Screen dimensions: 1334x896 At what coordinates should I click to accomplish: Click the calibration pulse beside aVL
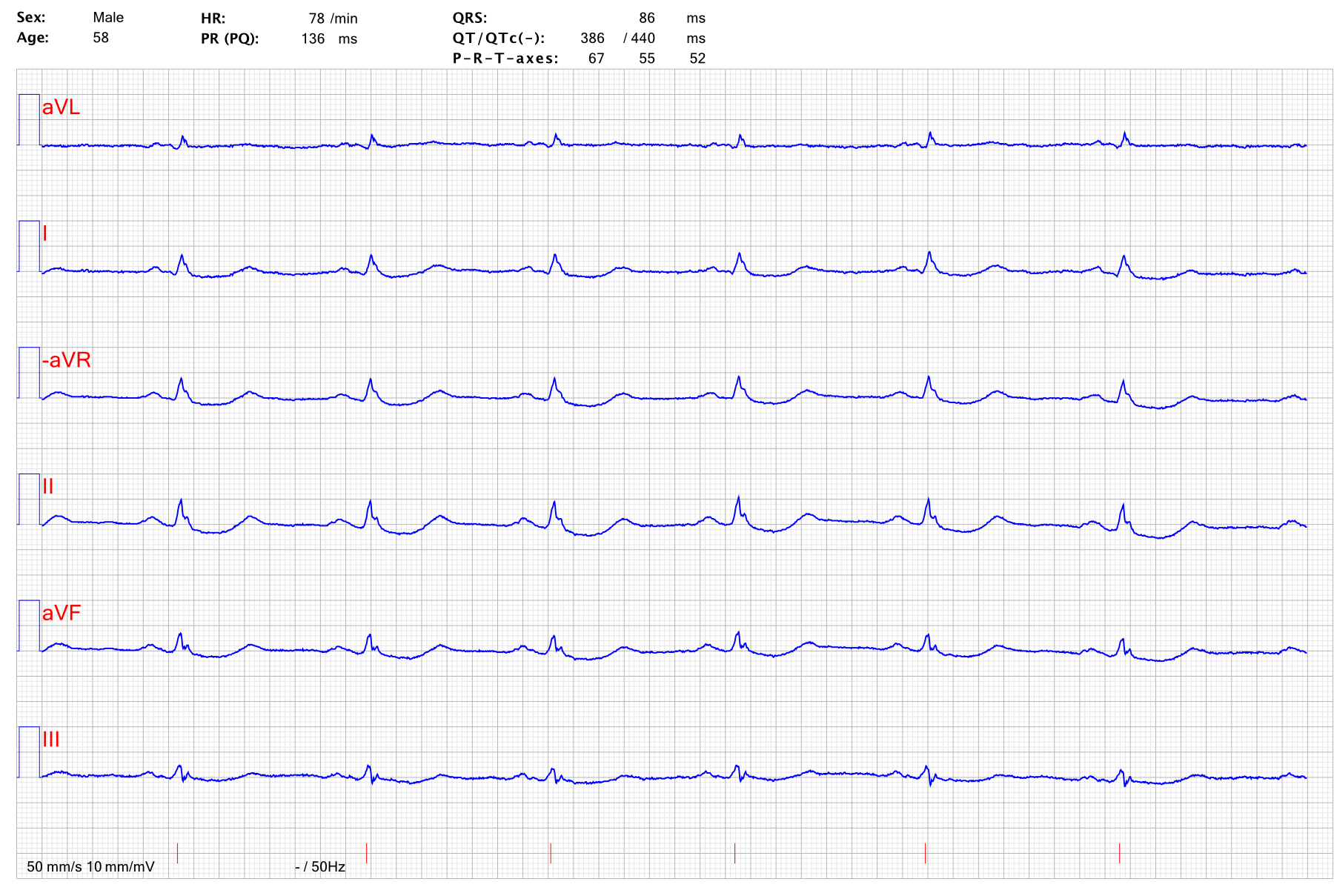tap(29, 120)
